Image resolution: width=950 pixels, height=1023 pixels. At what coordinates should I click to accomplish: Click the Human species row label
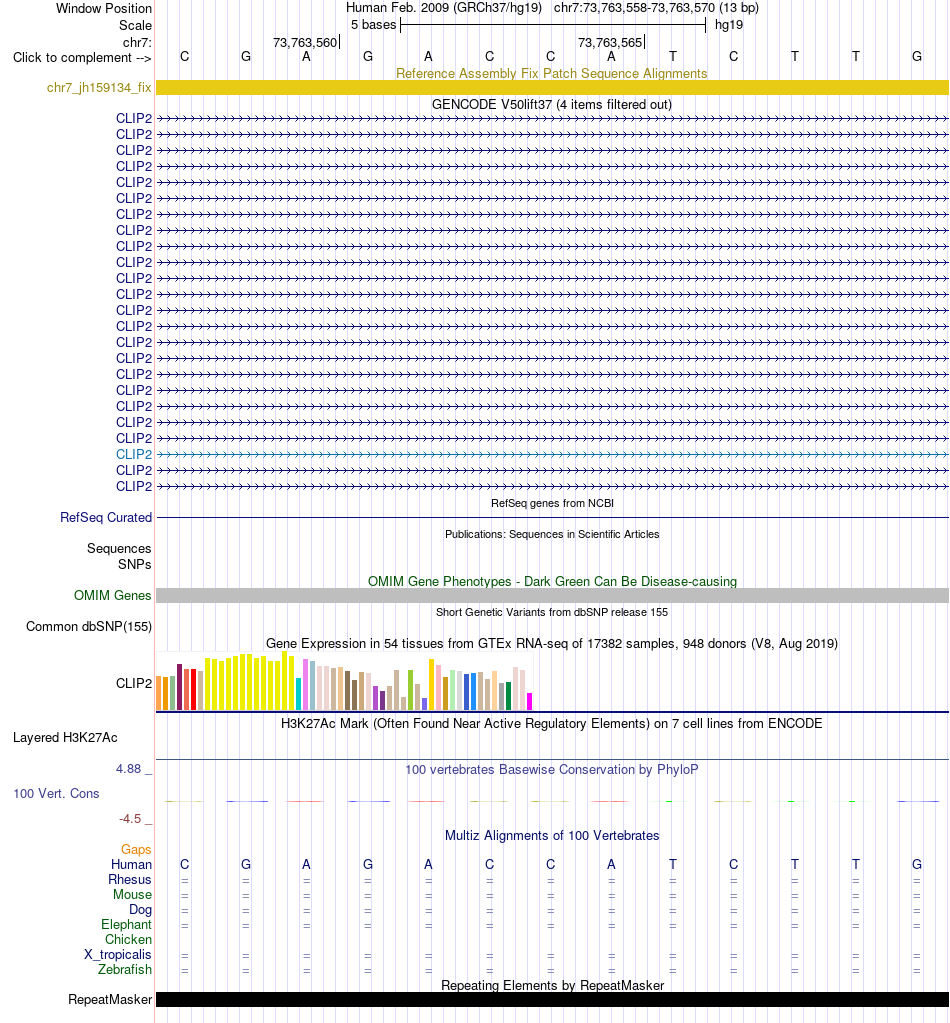131,864
